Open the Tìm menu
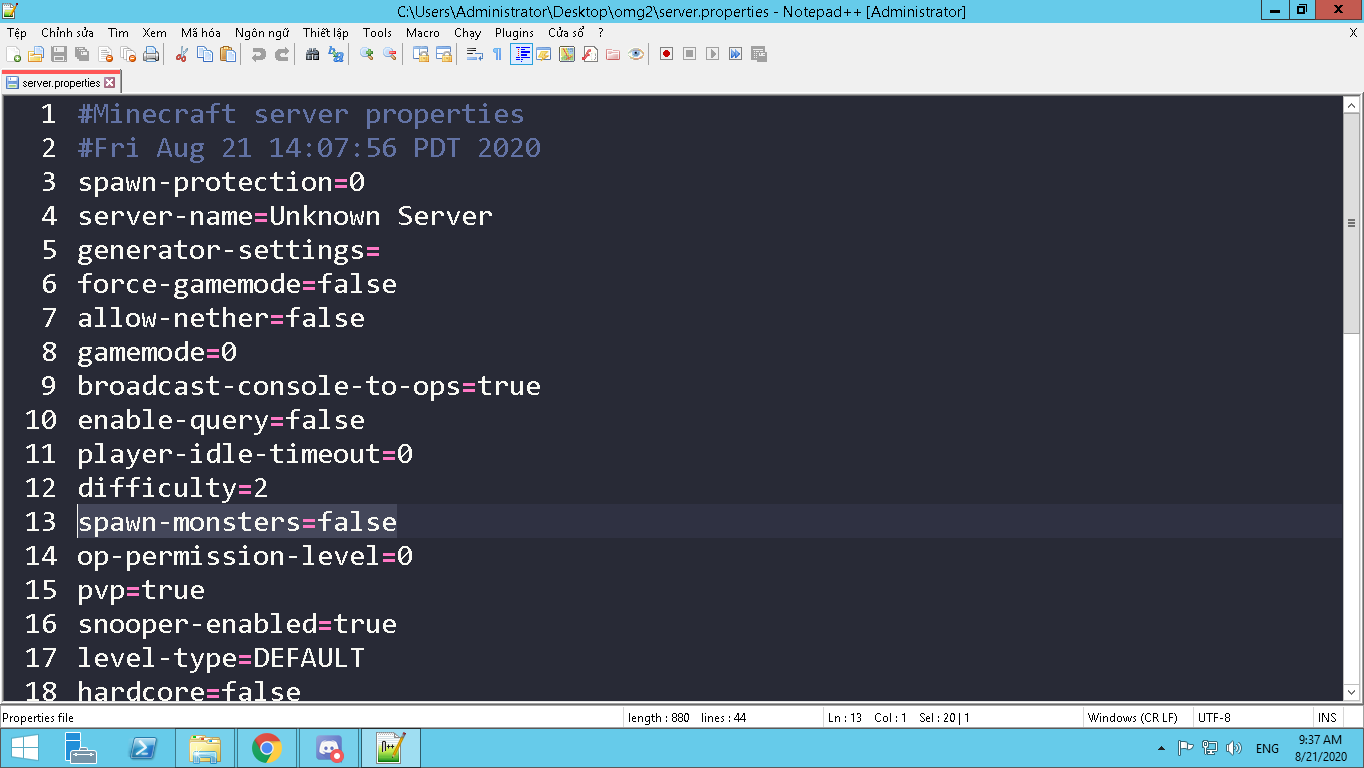 (x=120, y=33)
